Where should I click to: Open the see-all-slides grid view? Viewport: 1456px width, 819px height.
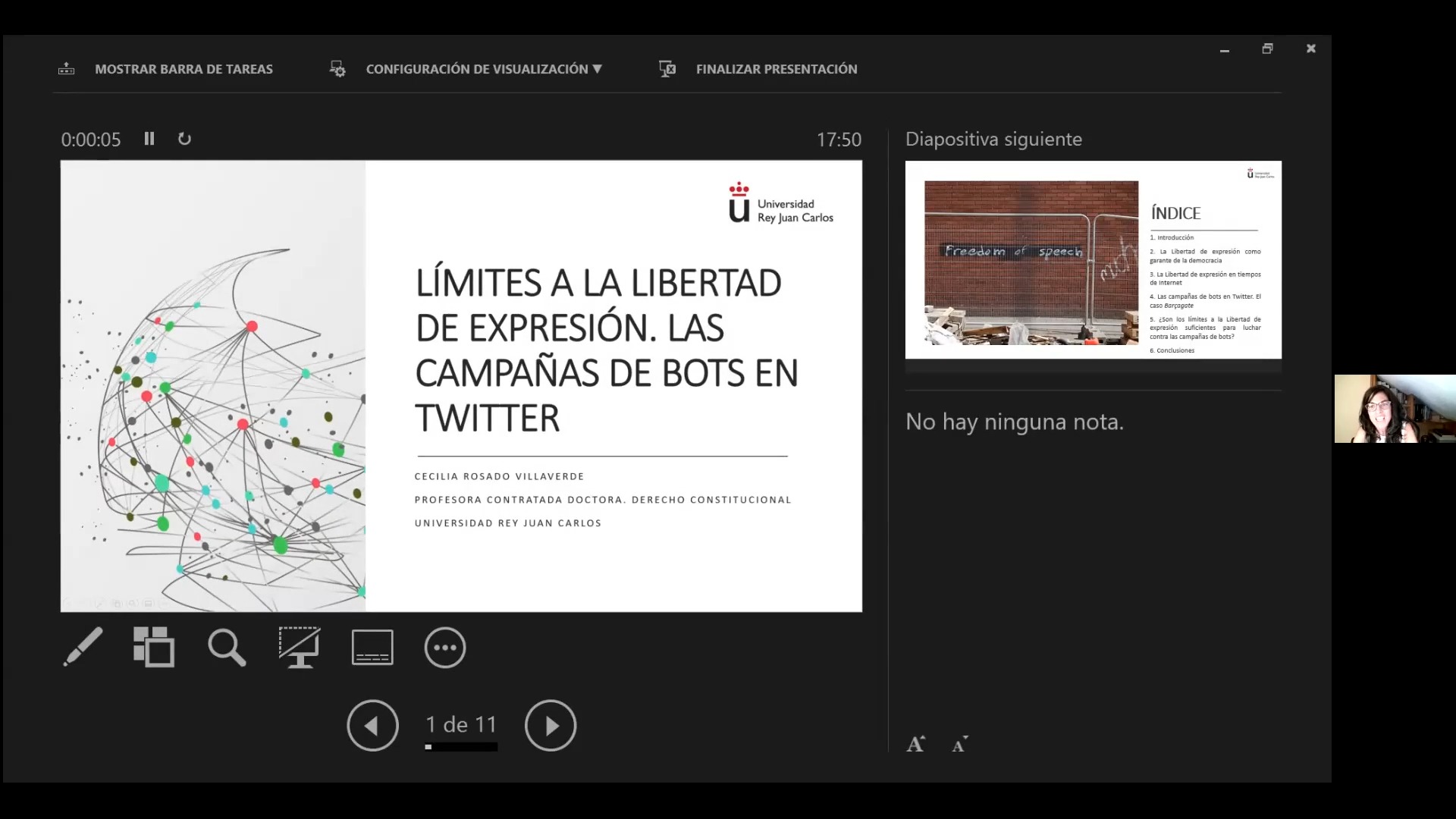click(154, 647)
